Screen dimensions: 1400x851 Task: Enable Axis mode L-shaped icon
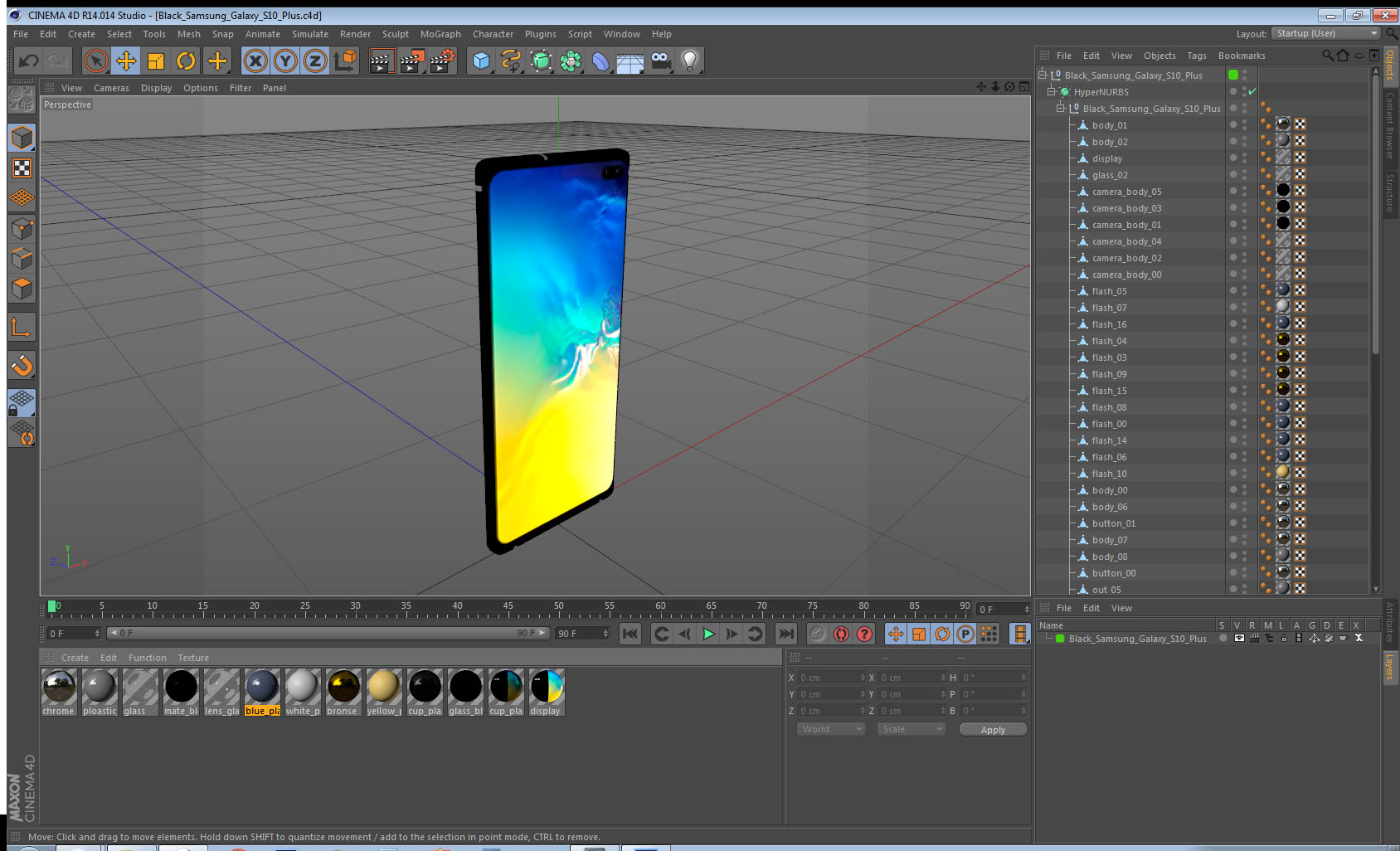(x=22, y=328)
